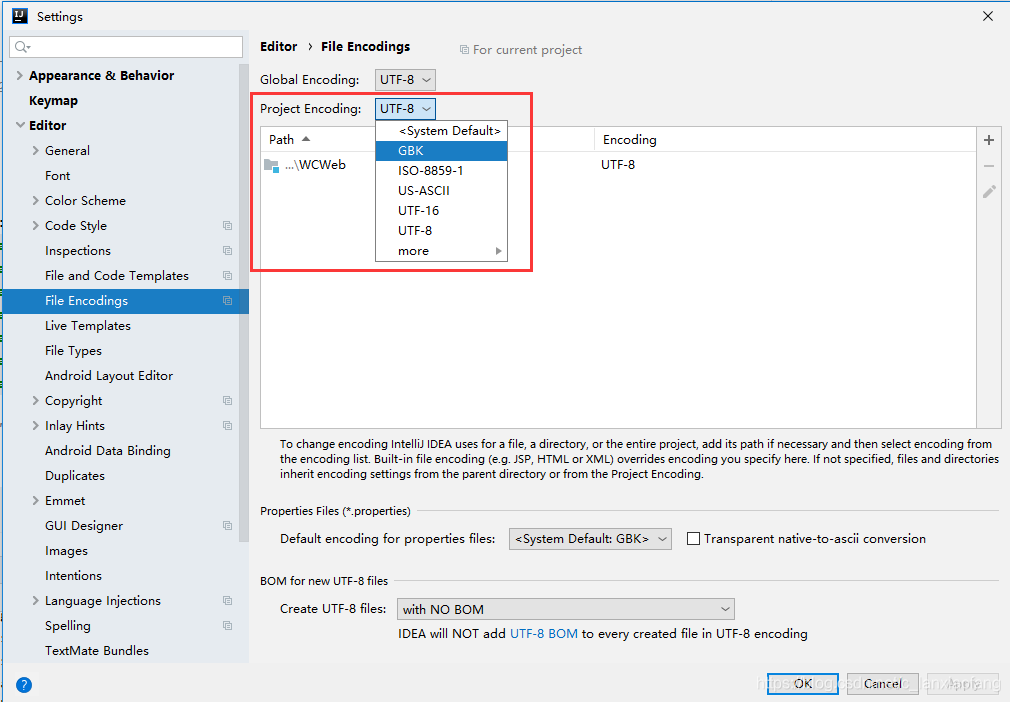Click project-level icon beside Copyright
Image resolution: width=1010 pixels, height=702 pixels.
(x=227, y=401)
